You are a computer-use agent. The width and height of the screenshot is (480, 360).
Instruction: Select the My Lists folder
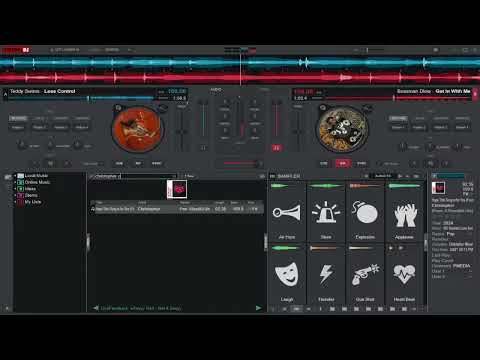click(33, 202)
